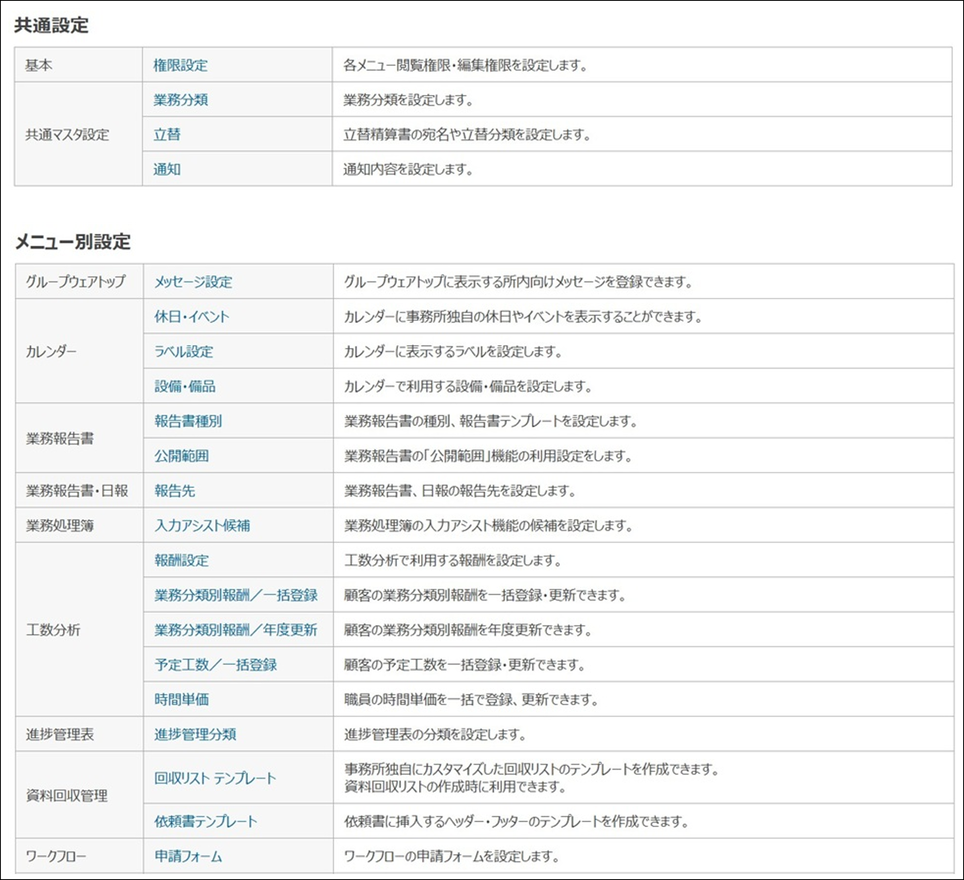Click the 休日・イベント calendar link
The image size is (964, 880).
pyautogui.click(x=192, y=317)
